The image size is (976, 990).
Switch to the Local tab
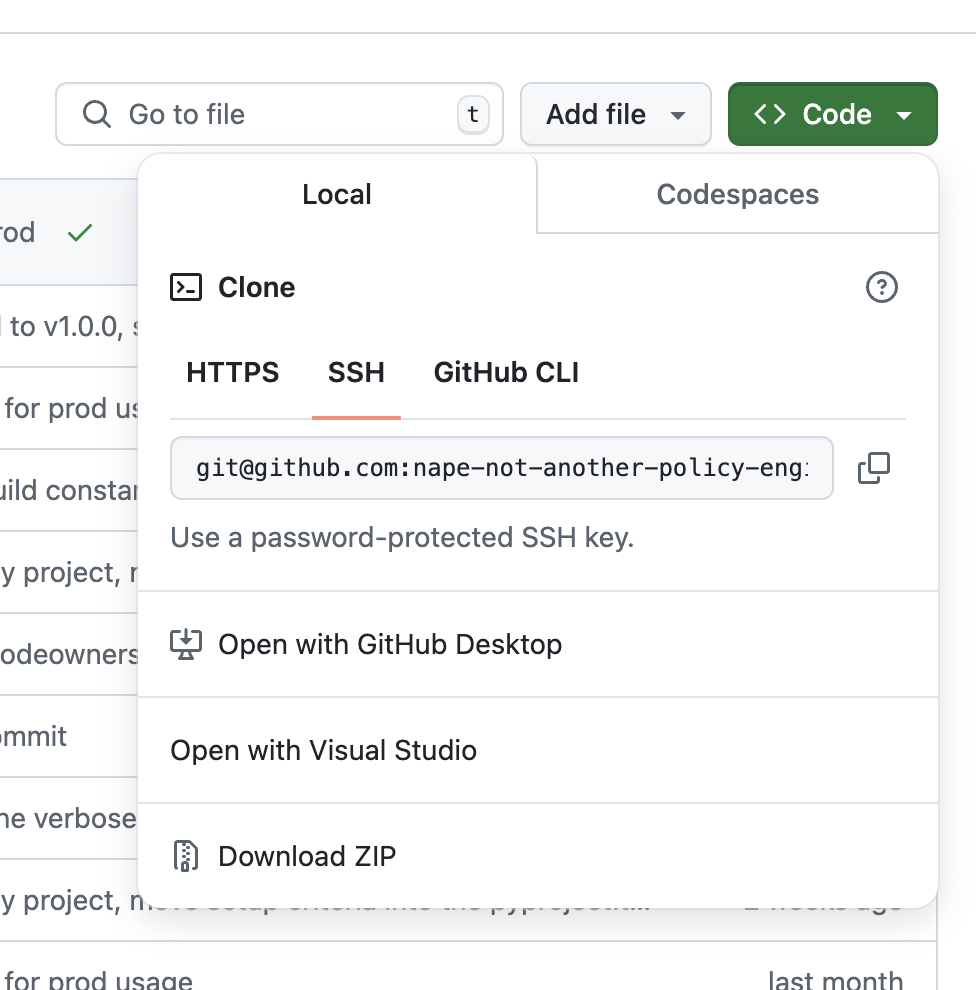[337, 194]
